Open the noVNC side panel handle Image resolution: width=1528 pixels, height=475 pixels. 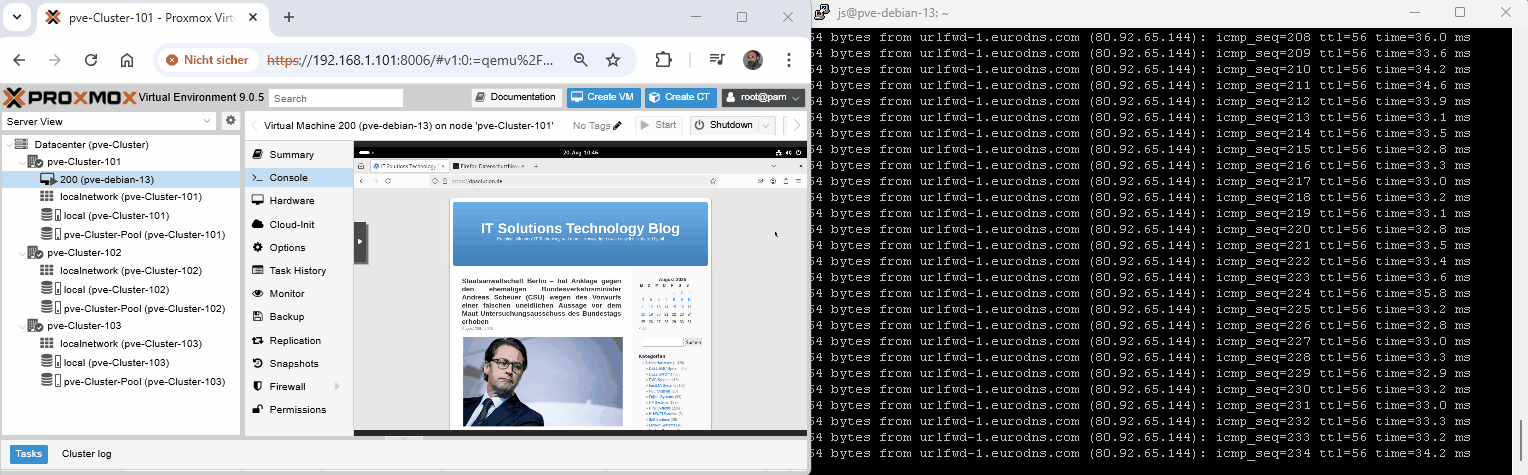coord(359,242)
